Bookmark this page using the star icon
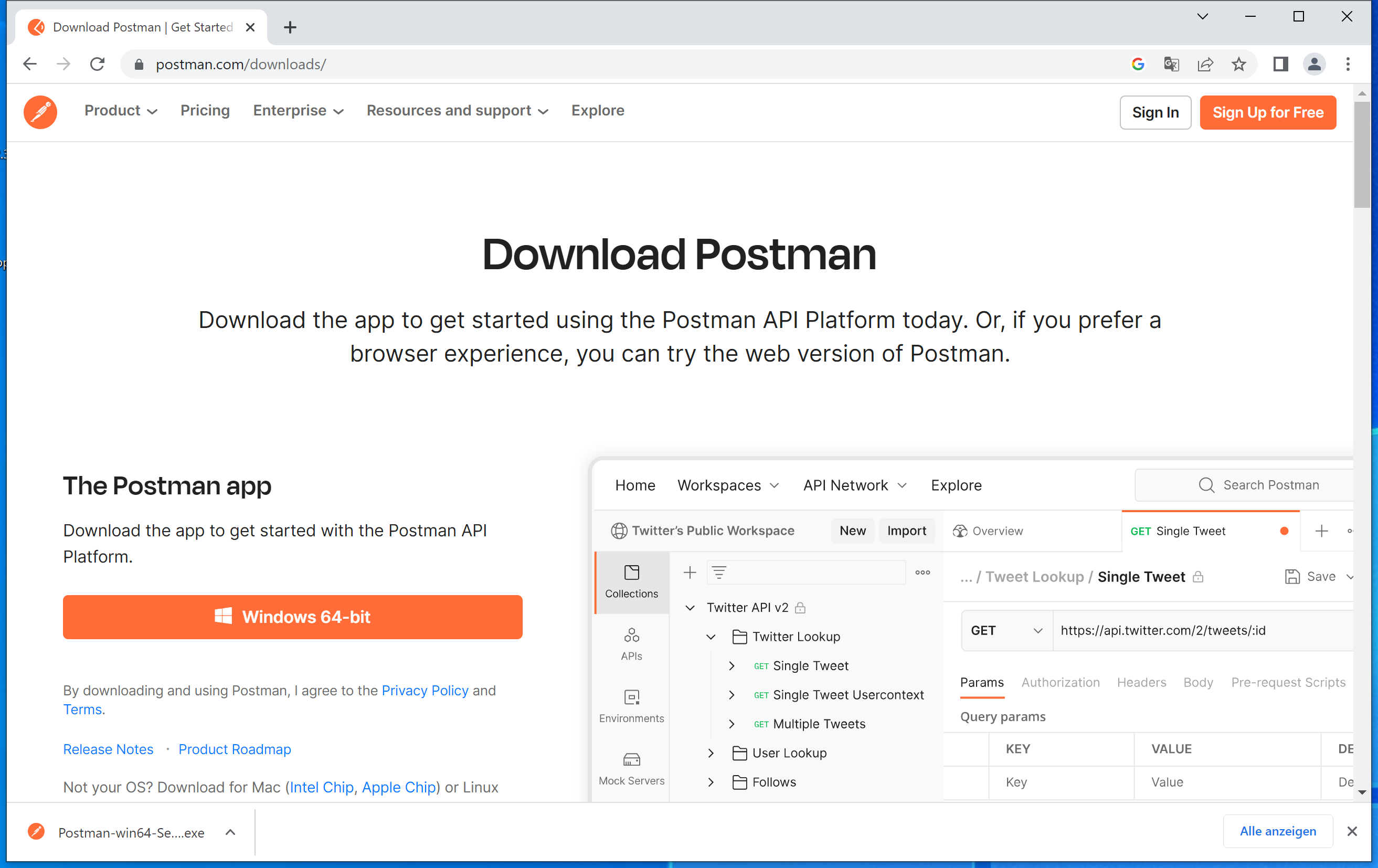1378x868 pixels. click(x=1238, y=64)
